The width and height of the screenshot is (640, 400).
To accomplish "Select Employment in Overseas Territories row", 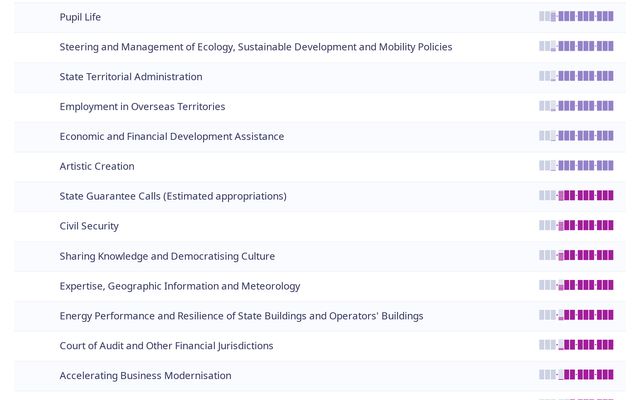I will [x=142, y=107].
